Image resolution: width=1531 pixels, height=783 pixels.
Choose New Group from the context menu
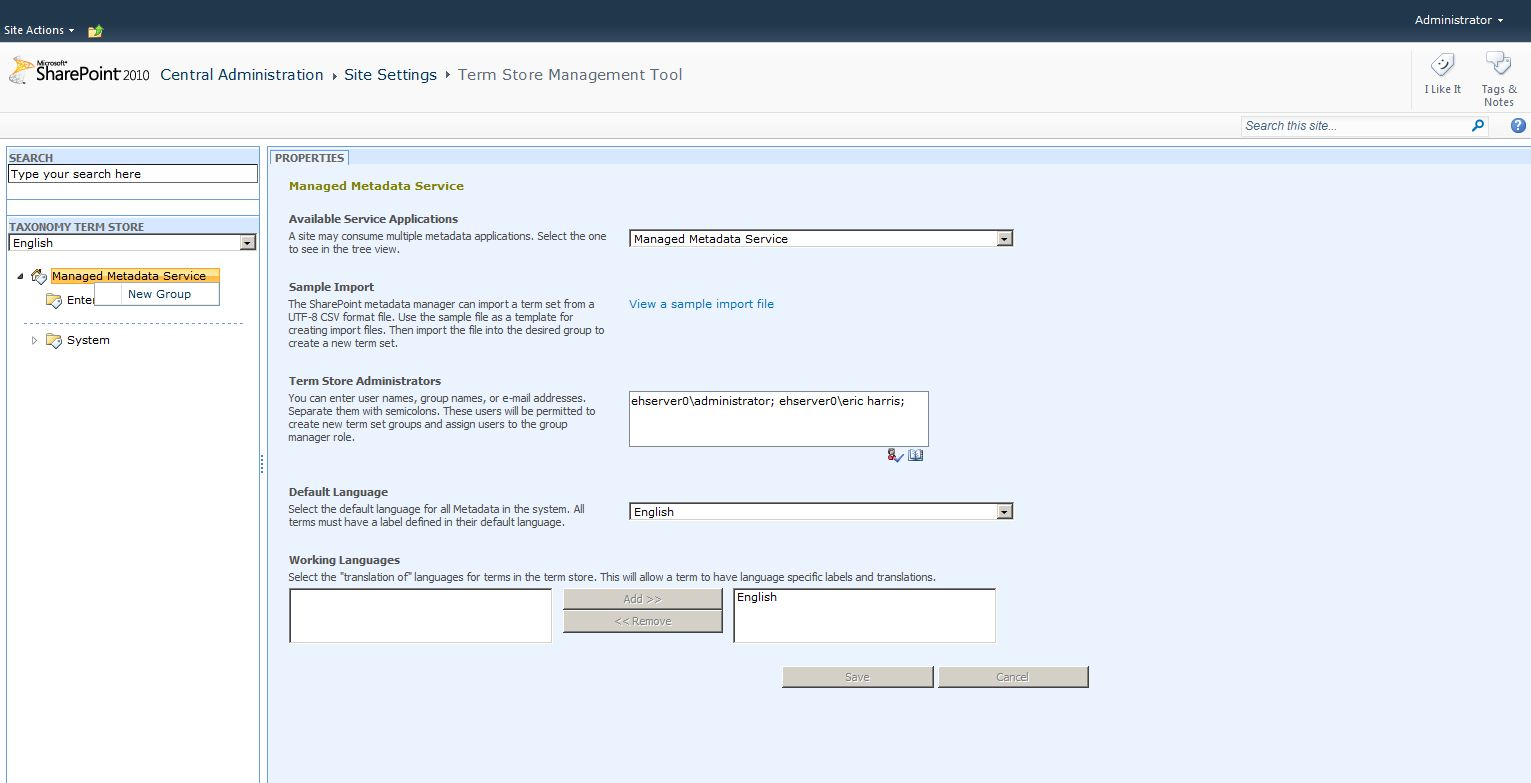(x=158, y=294)
